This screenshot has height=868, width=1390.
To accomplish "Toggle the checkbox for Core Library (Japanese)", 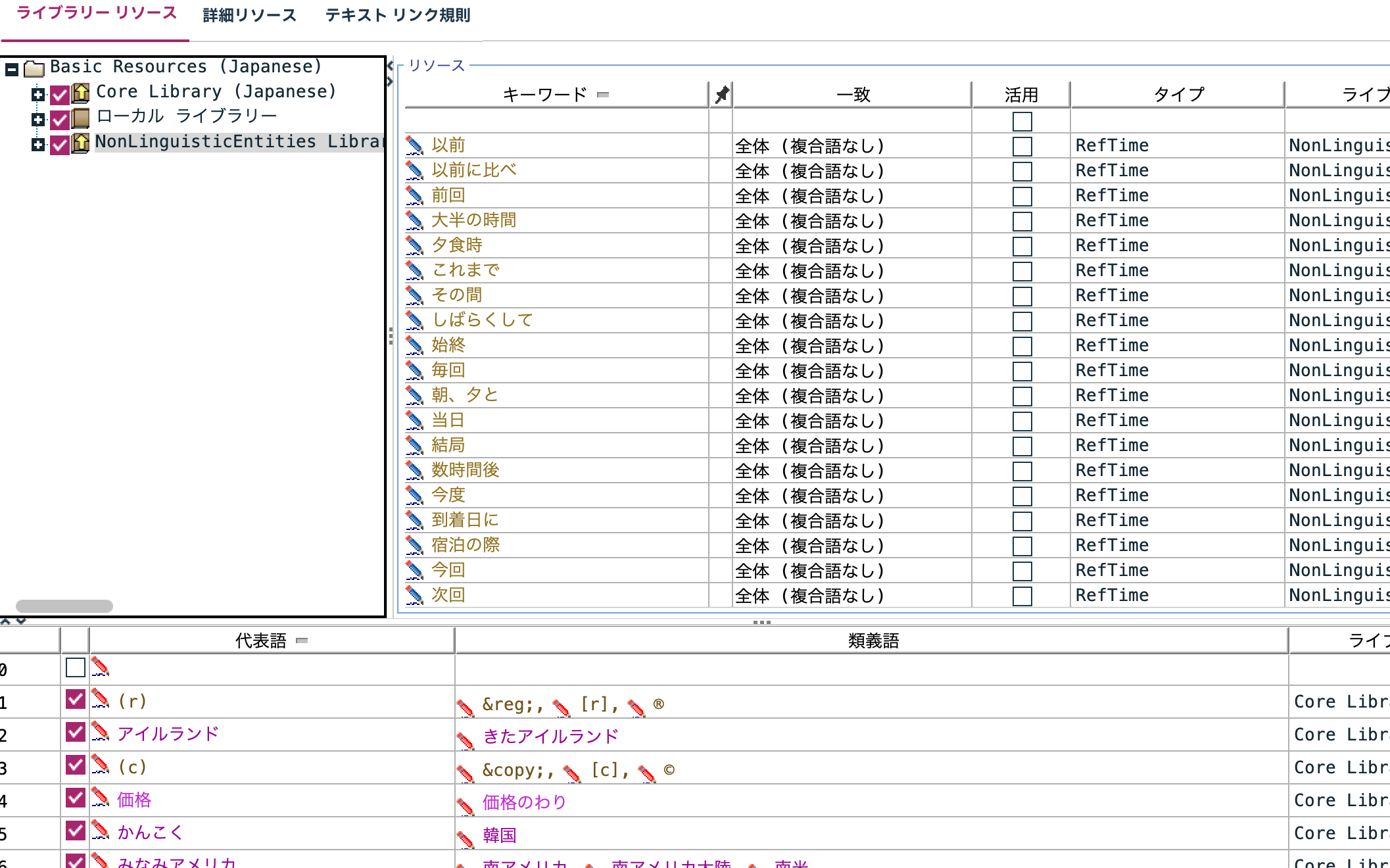I will pos(60,92).
